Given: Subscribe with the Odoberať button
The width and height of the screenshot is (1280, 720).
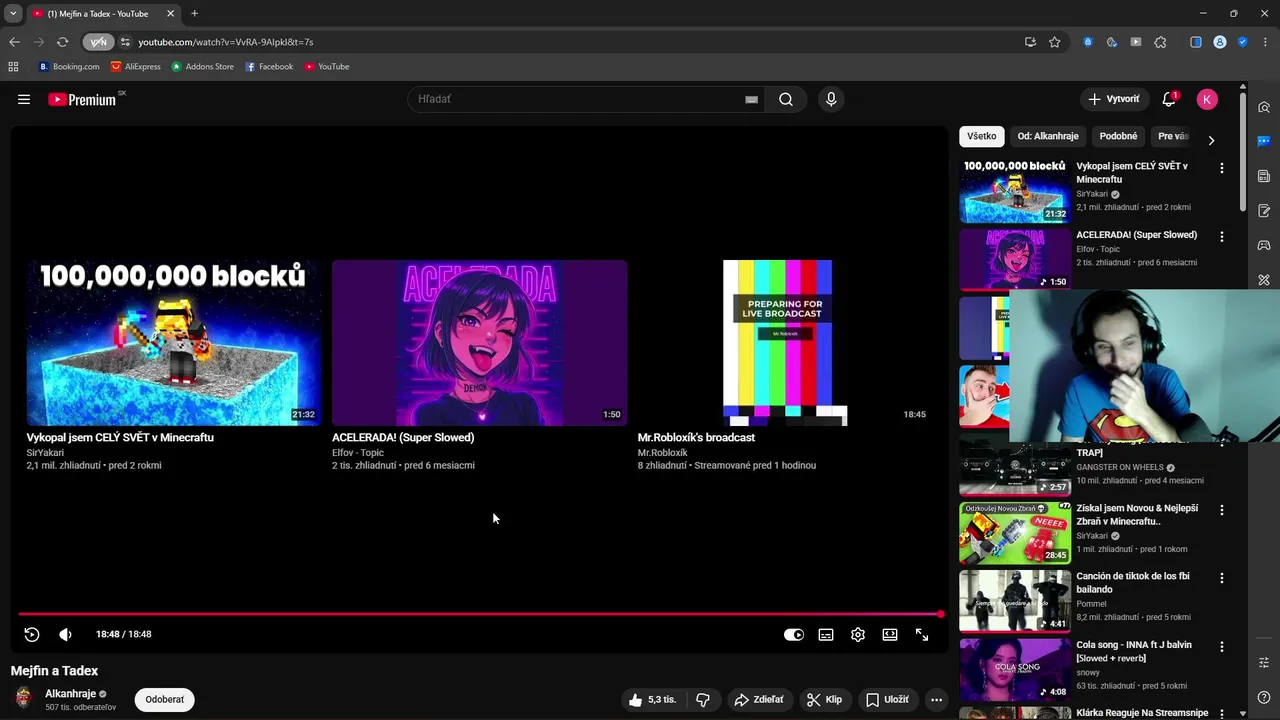Looking at the screenshot, I should click(165, 700).
